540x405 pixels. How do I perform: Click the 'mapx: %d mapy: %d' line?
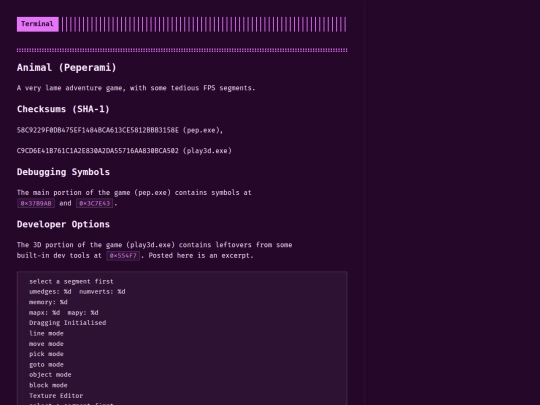[64, 313]
